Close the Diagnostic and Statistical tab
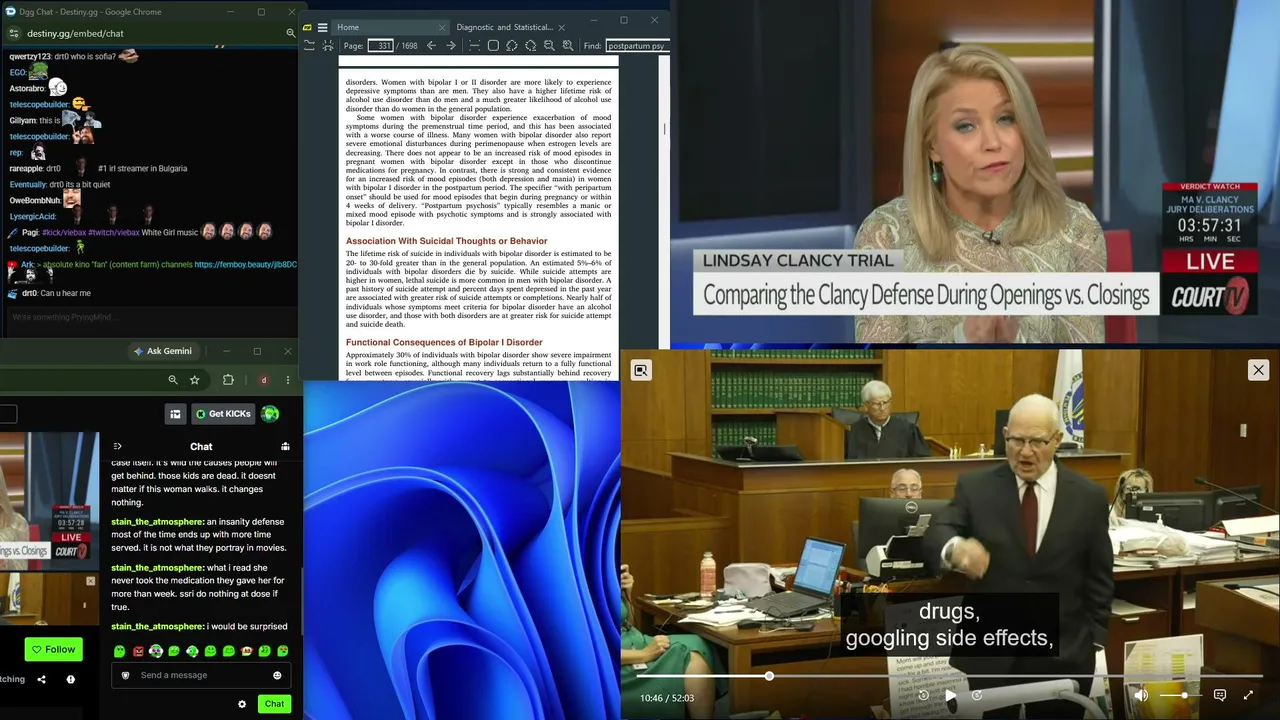This screenshot has width=1280, height=720. point(562,27)
